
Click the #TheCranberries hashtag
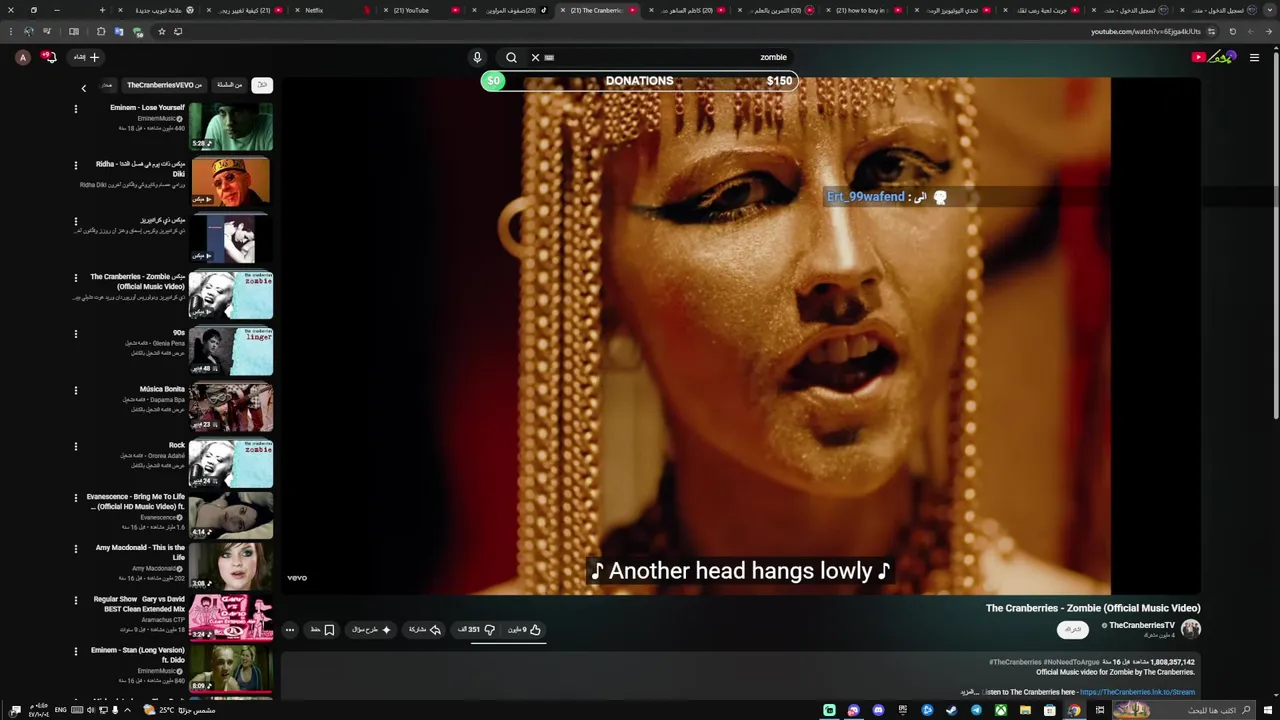(1015, 662)
